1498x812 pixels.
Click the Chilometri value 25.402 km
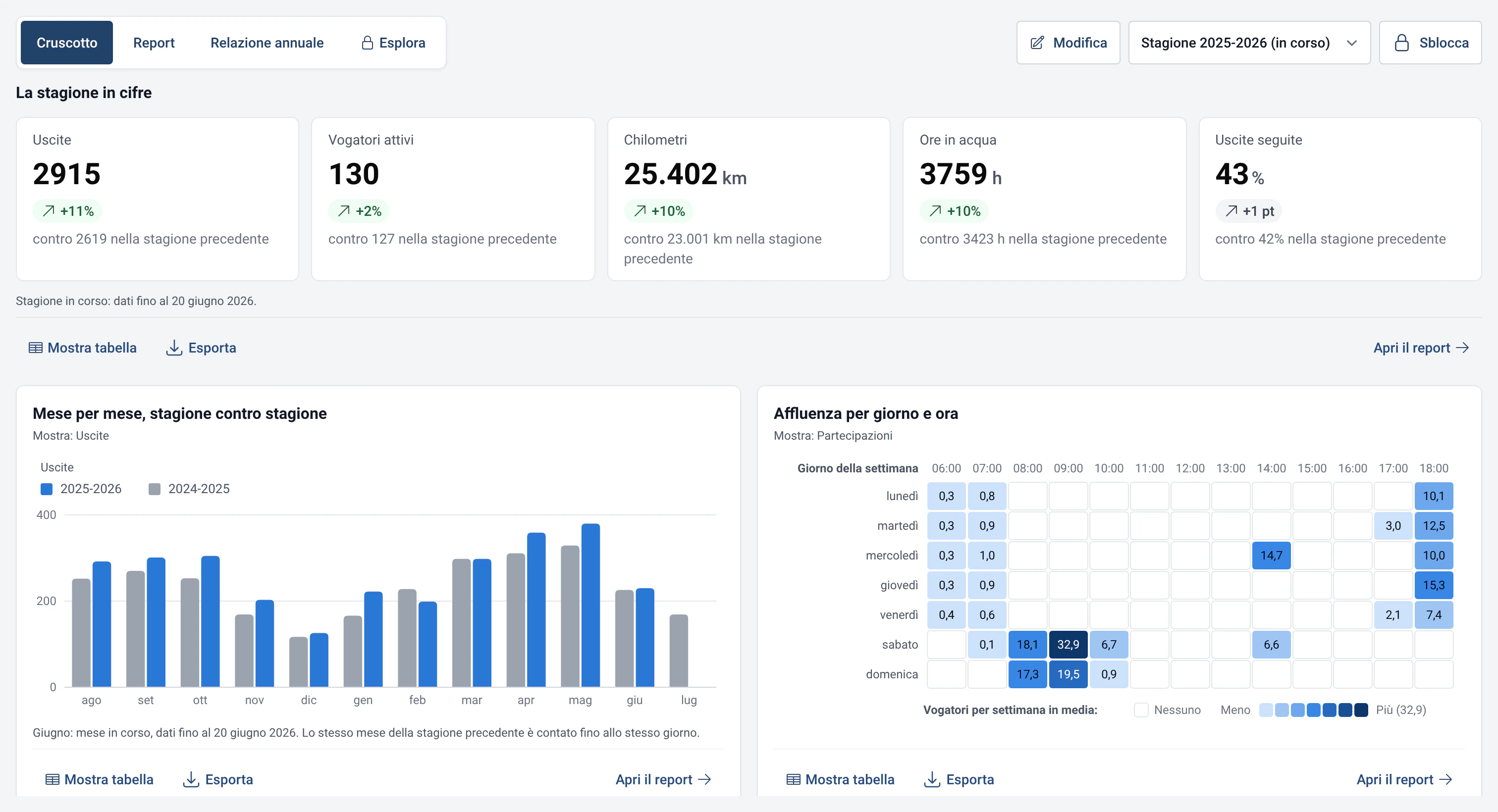(x=685, y=174)
